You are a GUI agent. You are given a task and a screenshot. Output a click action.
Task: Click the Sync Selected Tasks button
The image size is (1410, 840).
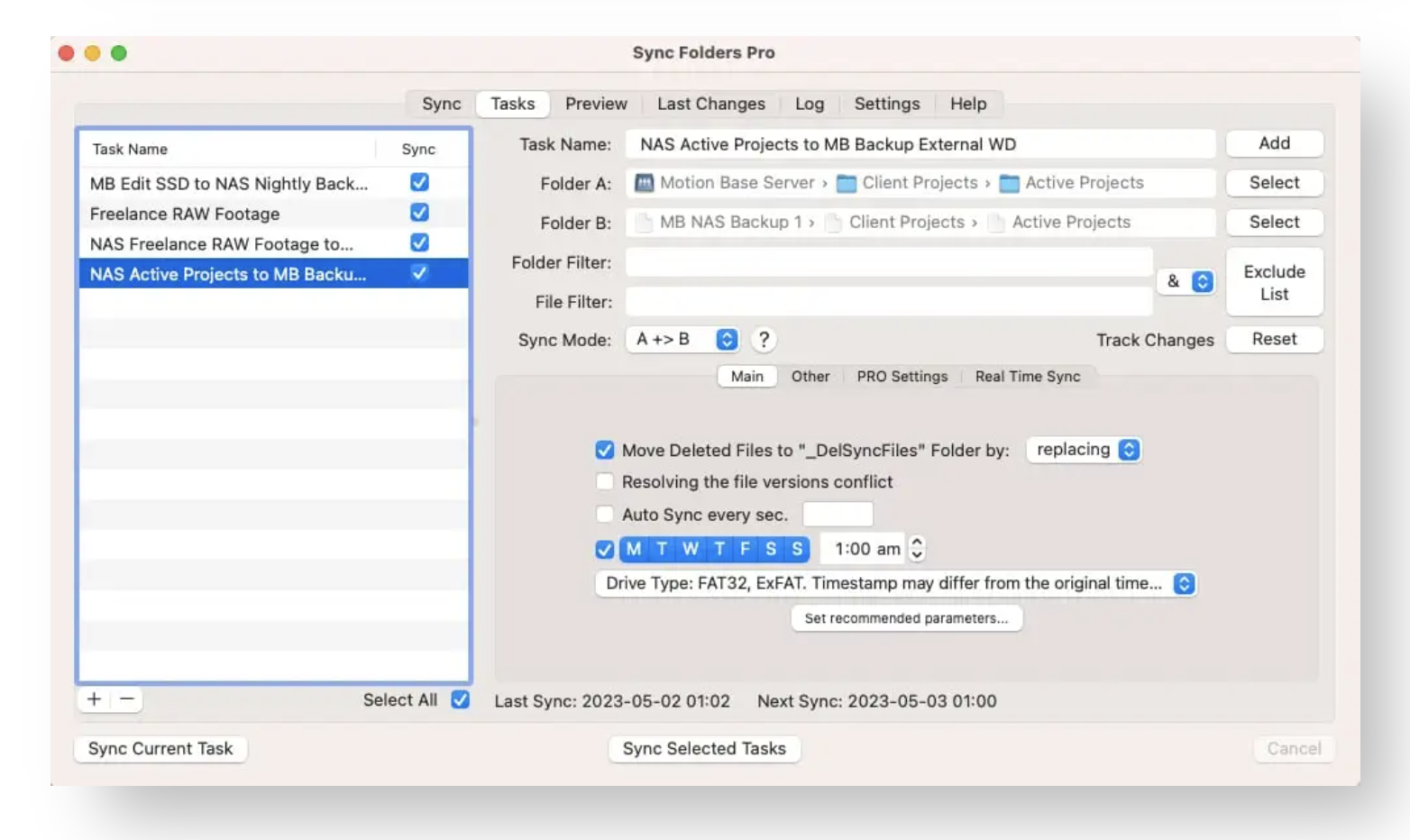[x=704, y=749]
